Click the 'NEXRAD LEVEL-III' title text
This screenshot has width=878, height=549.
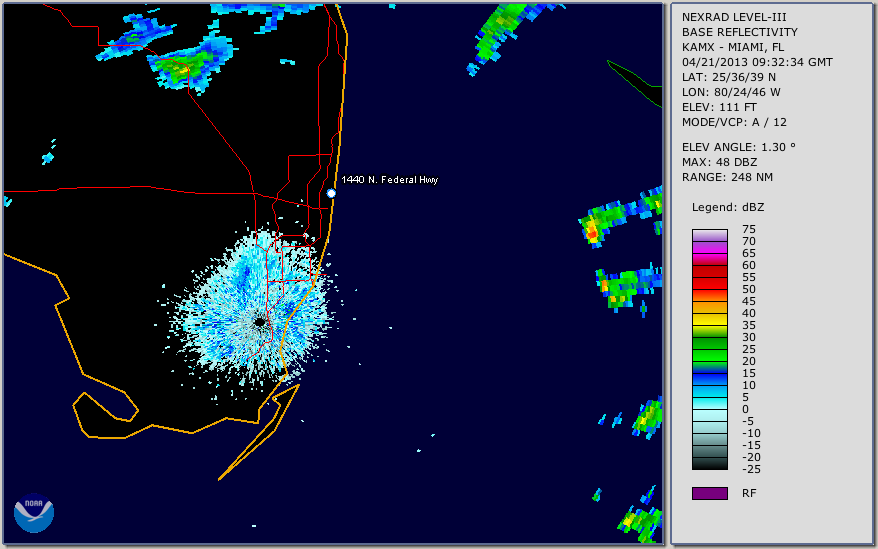pyautogui.click(x=734, y=17)
